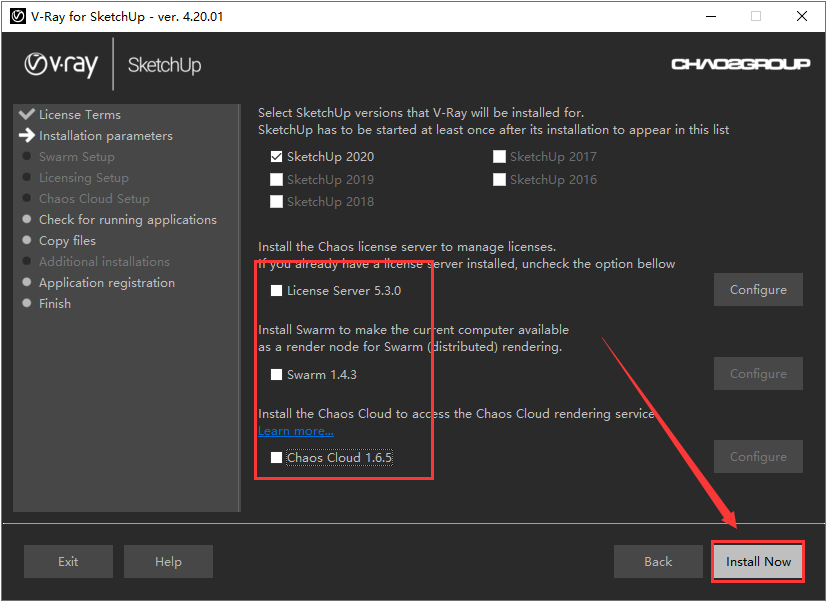Screen dimensions: 826x602
Task: Minimize the installer window
Action: (x=711, y=16)
